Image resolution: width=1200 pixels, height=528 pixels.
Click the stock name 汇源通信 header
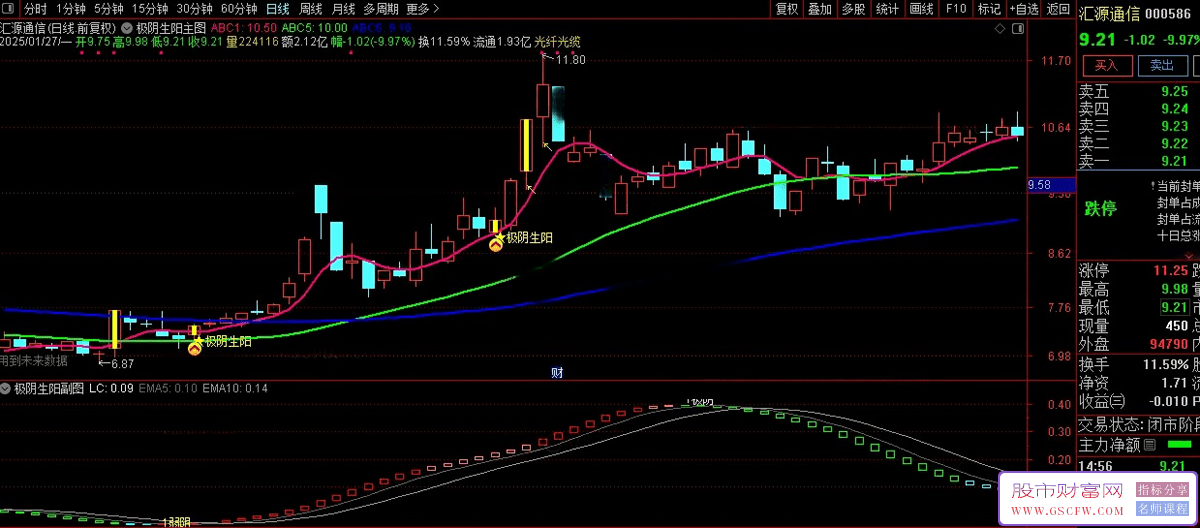(x=1107, y=13)
